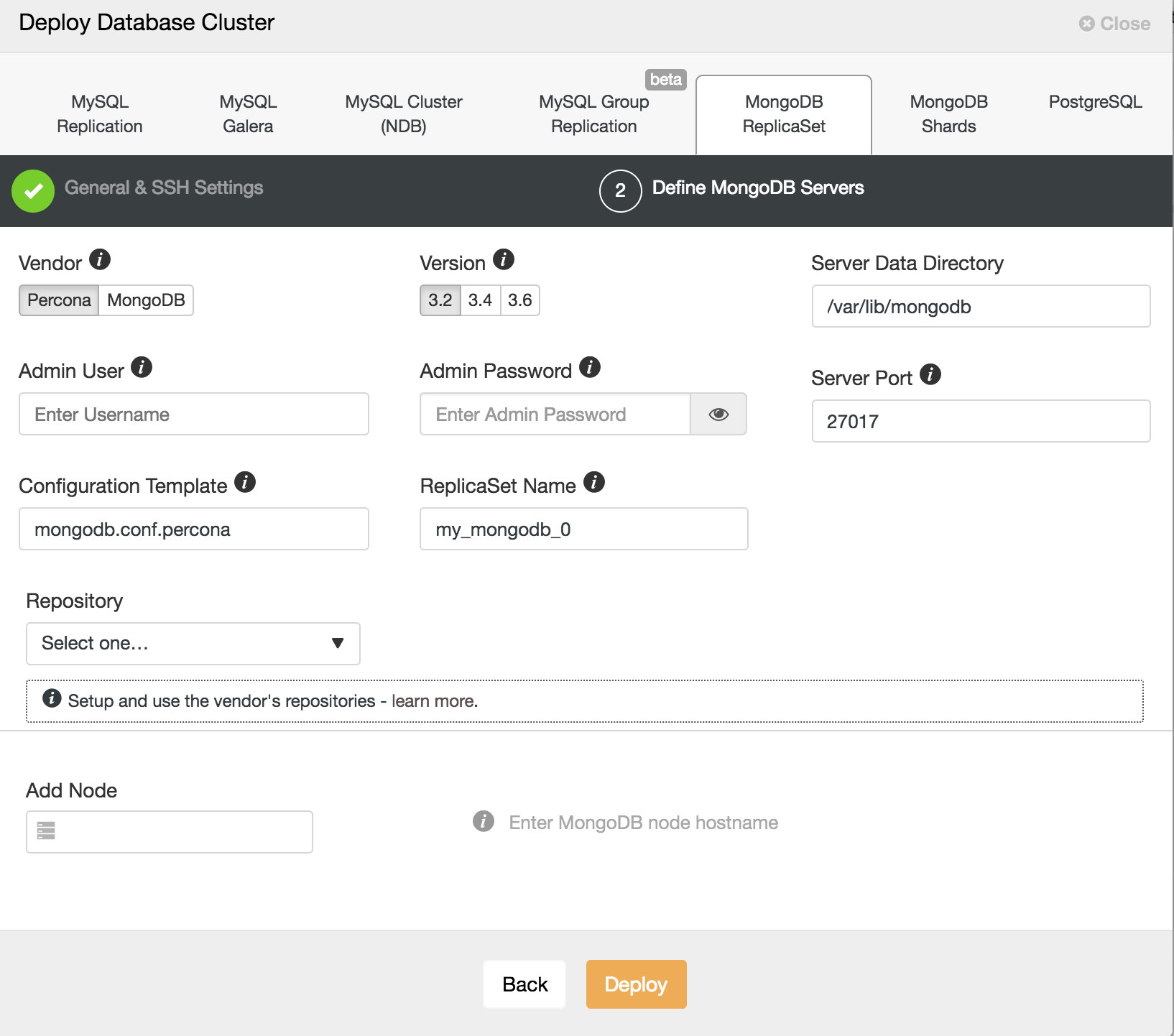
Task: Click the Back button
Action: [x=525, y=984]
